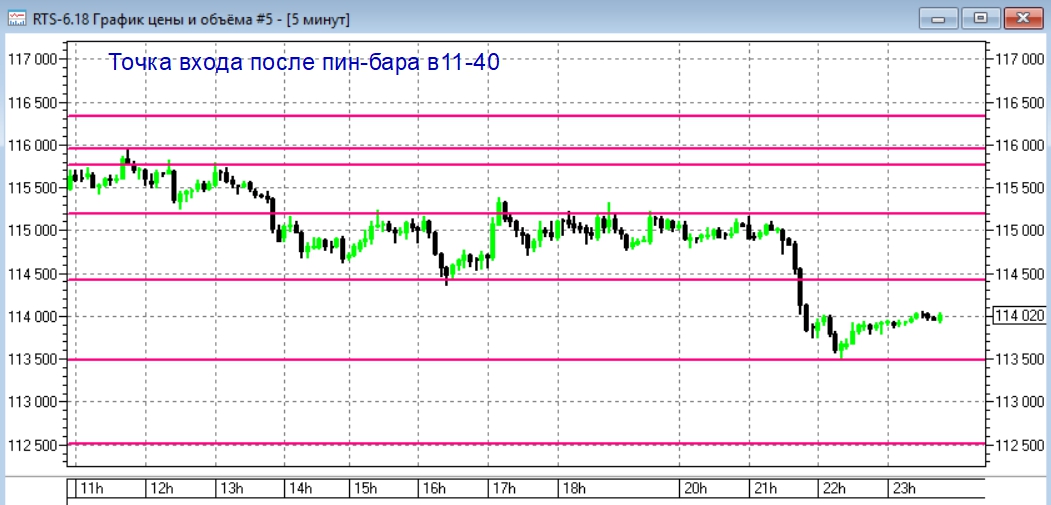Select the blue annotation text about пин-бар
This screenshot has width=1051, height=505.
304,62
